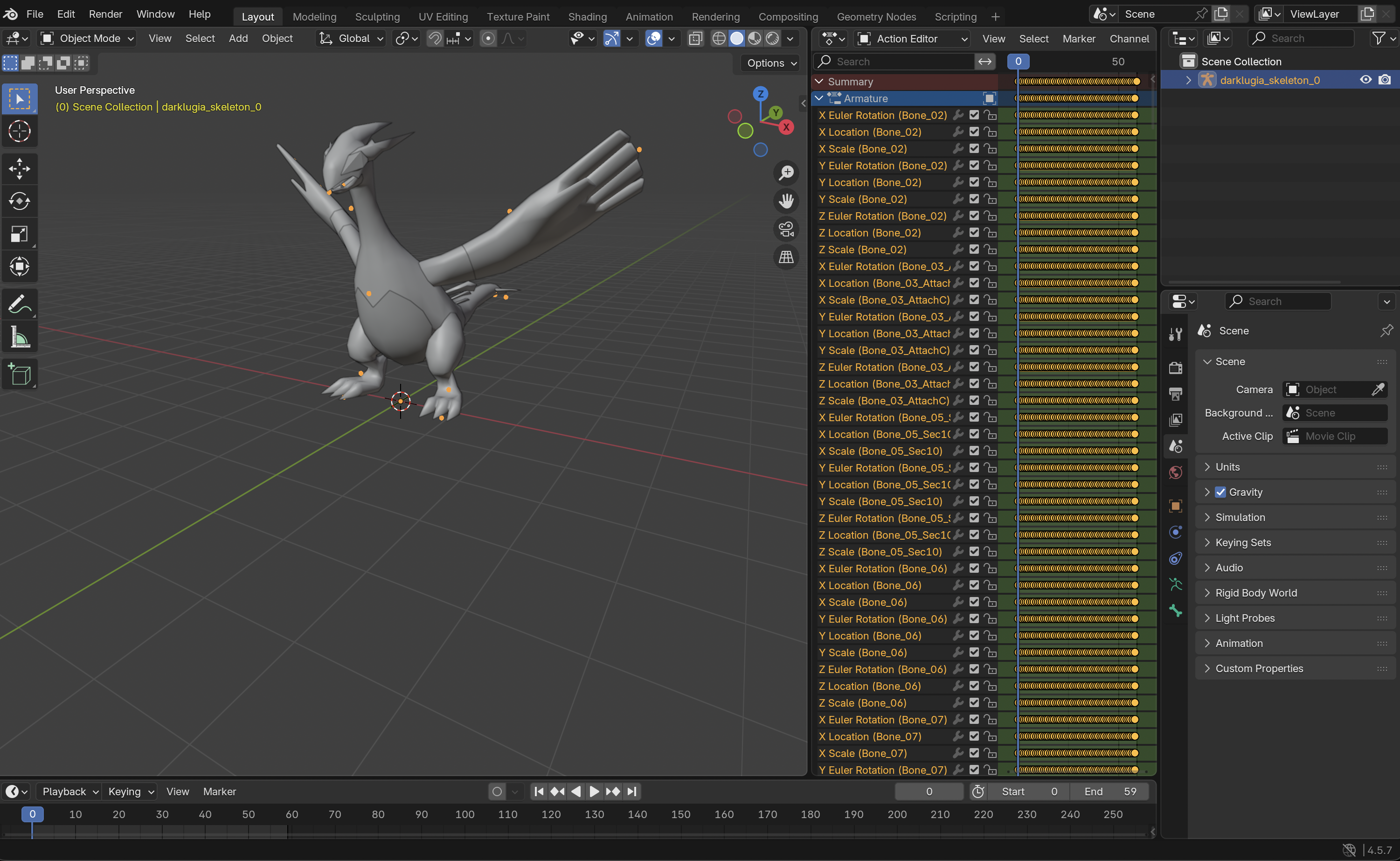Switch to the Geometry Nodes workspace tab
Image resolution: width=1400 pixels, height=861 pixels.
[876, 16]
